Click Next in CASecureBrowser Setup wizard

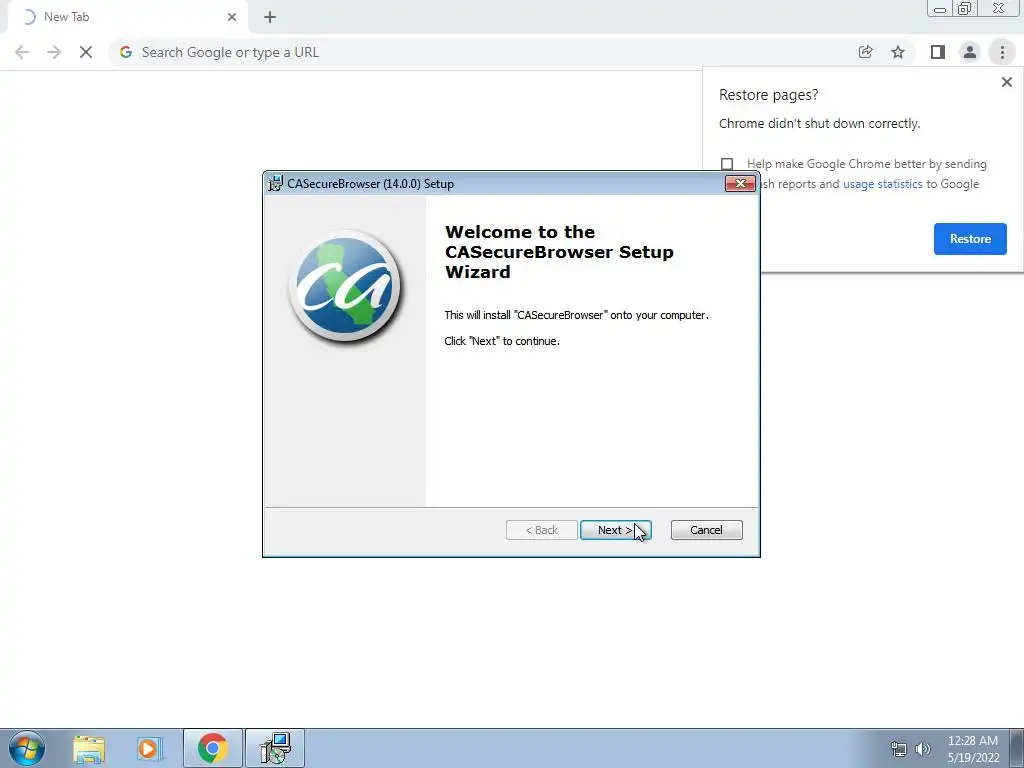click(x=615, y=530)
